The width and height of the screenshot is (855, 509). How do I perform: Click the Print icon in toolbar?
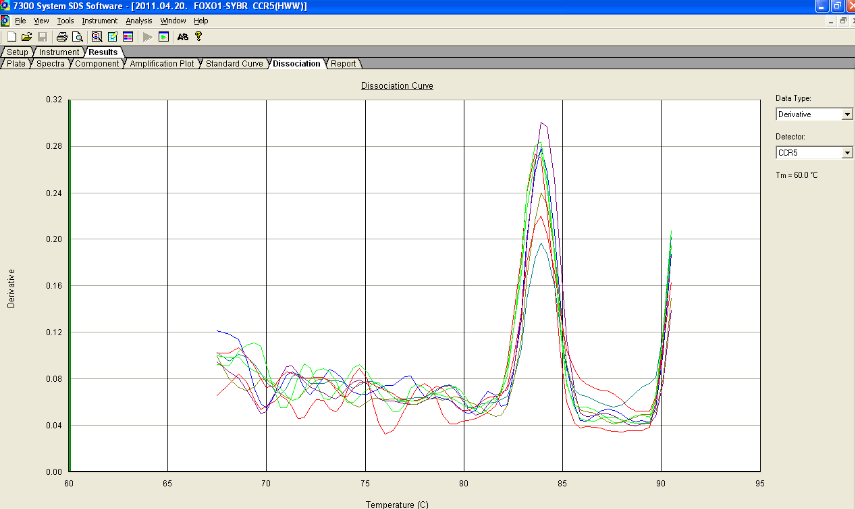(x=61, y=36)
